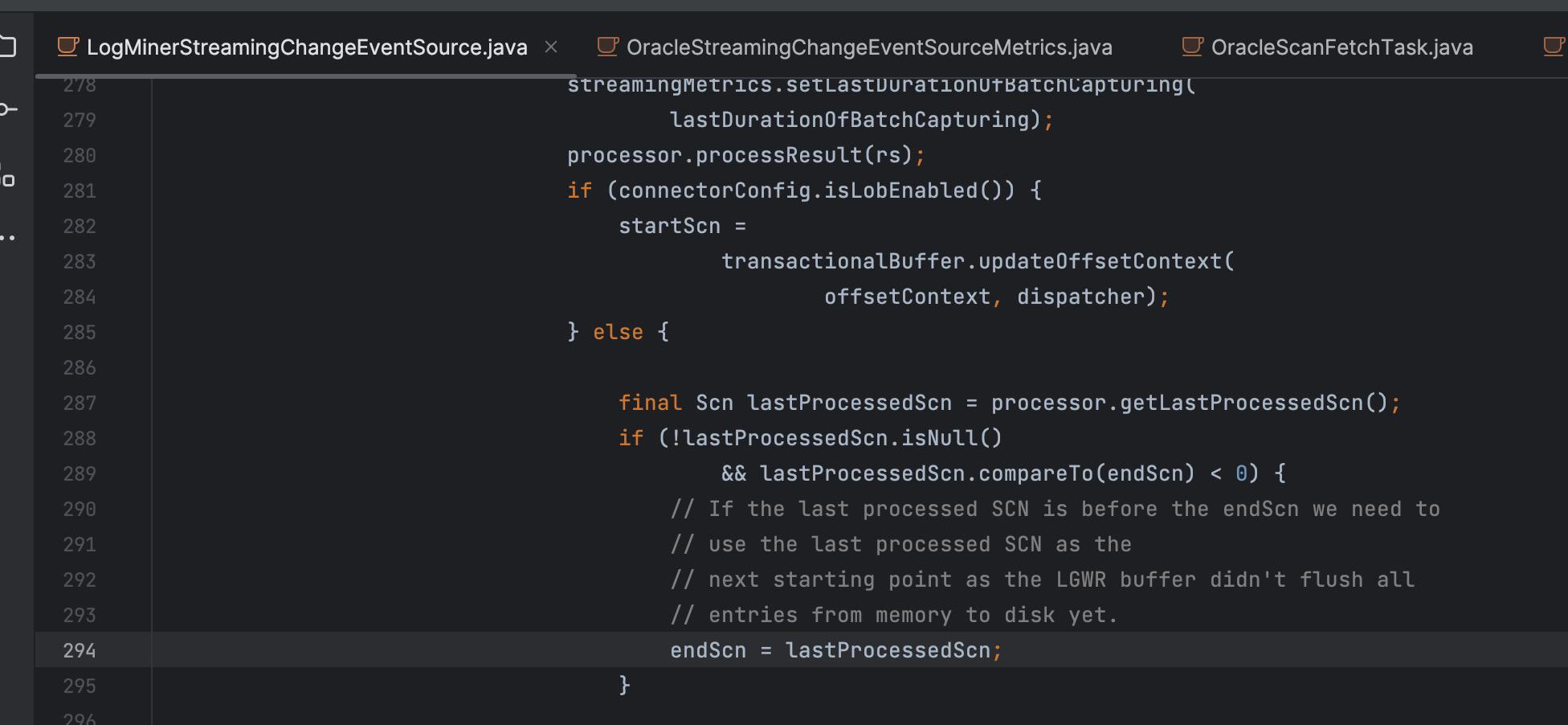Click 'connectorConfig.isLobEnabled()' in if statement

pyautogui.click(x=811, y=190)
